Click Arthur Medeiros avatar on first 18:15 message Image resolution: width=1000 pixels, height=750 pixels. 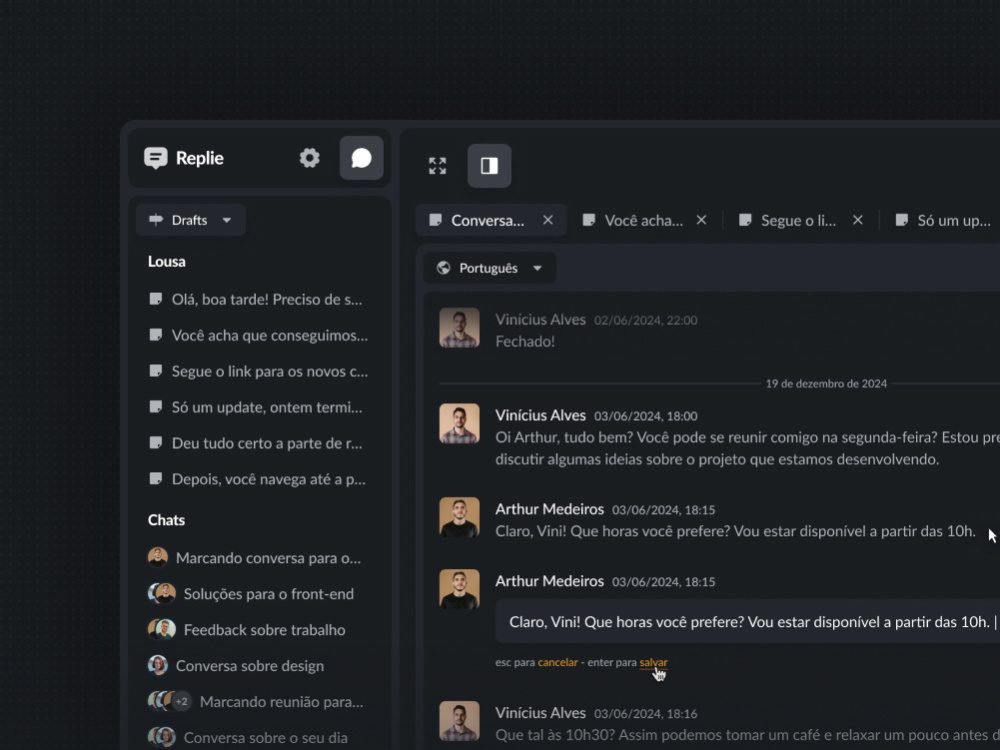pos(459,517)
